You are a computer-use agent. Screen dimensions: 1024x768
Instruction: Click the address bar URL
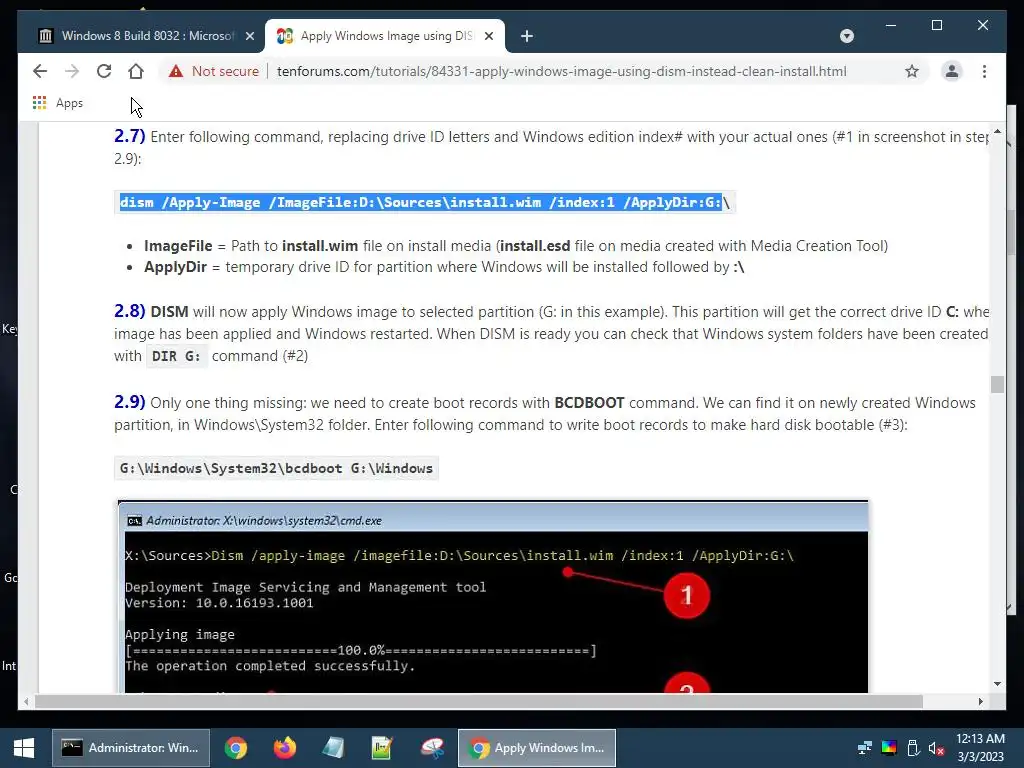[x=561, y=71]
